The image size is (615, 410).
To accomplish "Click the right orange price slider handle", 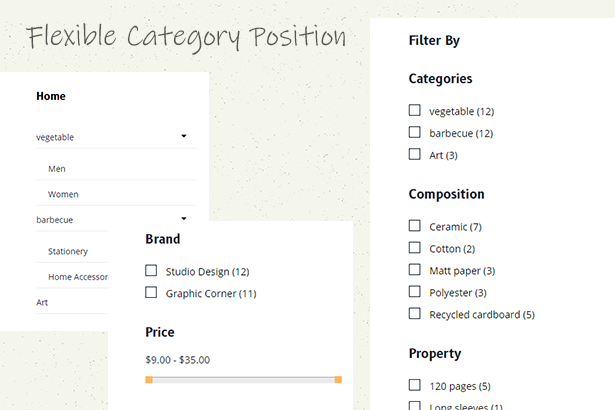I will click(338, 379).
